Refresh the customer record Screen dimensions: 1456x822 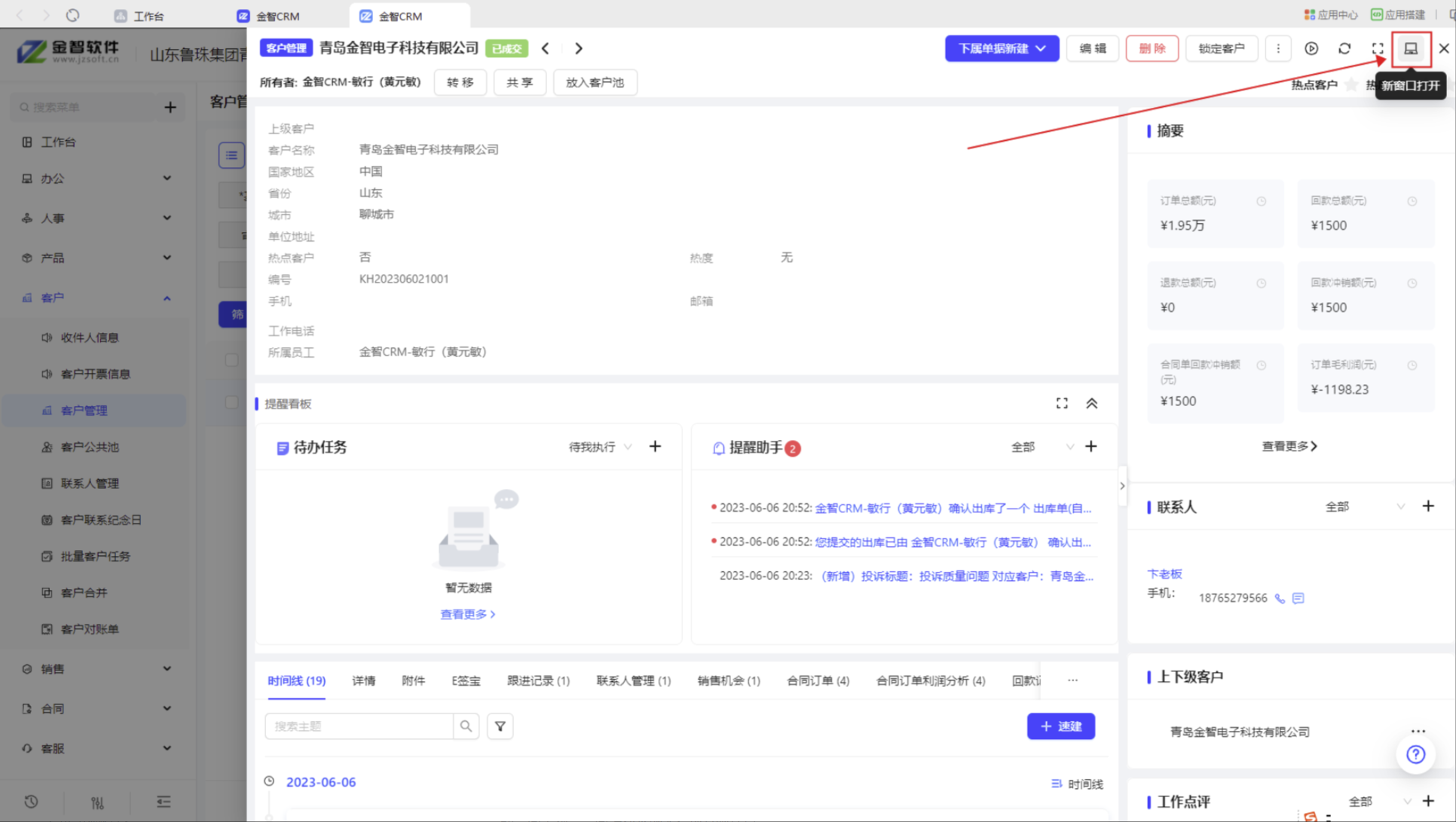point(1344,48)
